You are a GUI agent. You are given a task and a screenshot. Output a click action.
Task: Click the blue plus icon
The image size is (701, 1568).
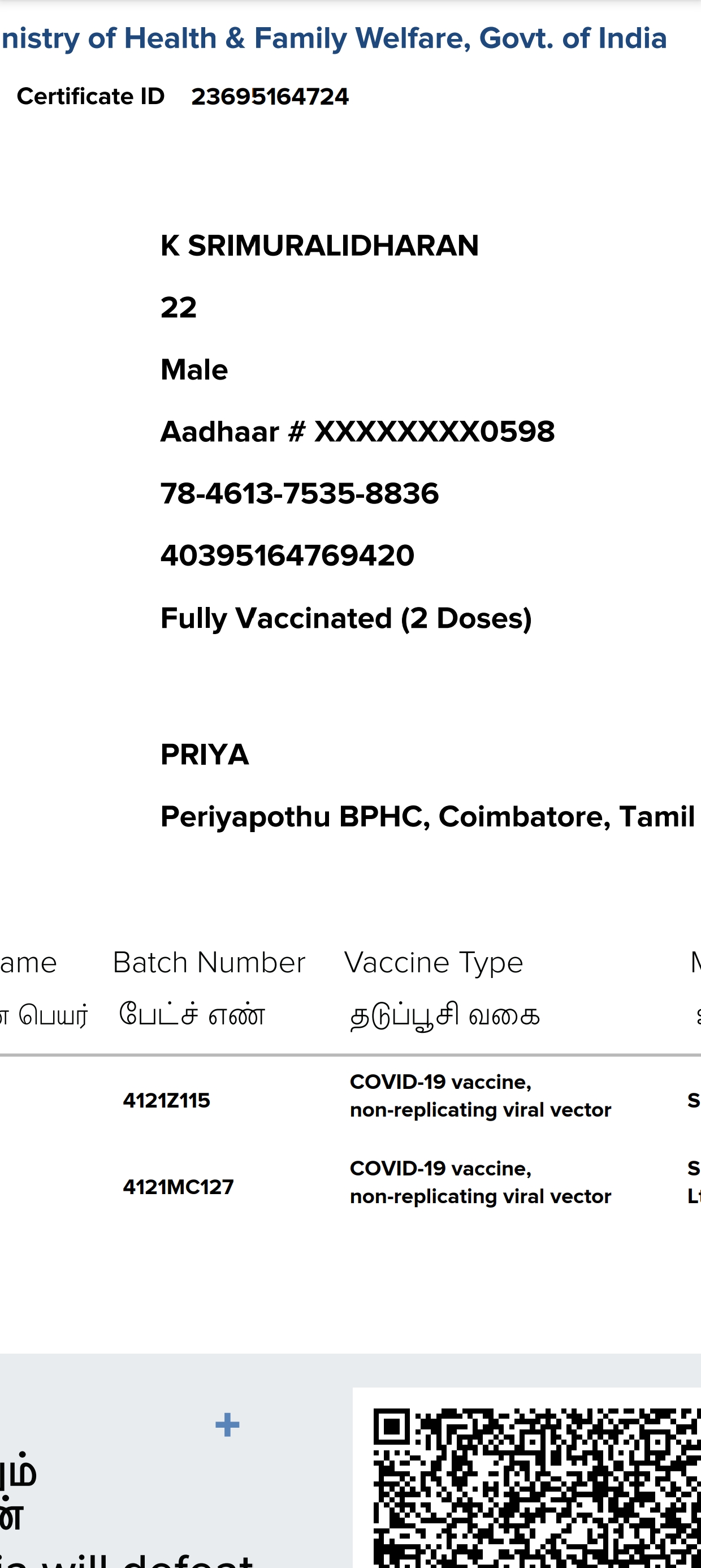pos(227,1425)
